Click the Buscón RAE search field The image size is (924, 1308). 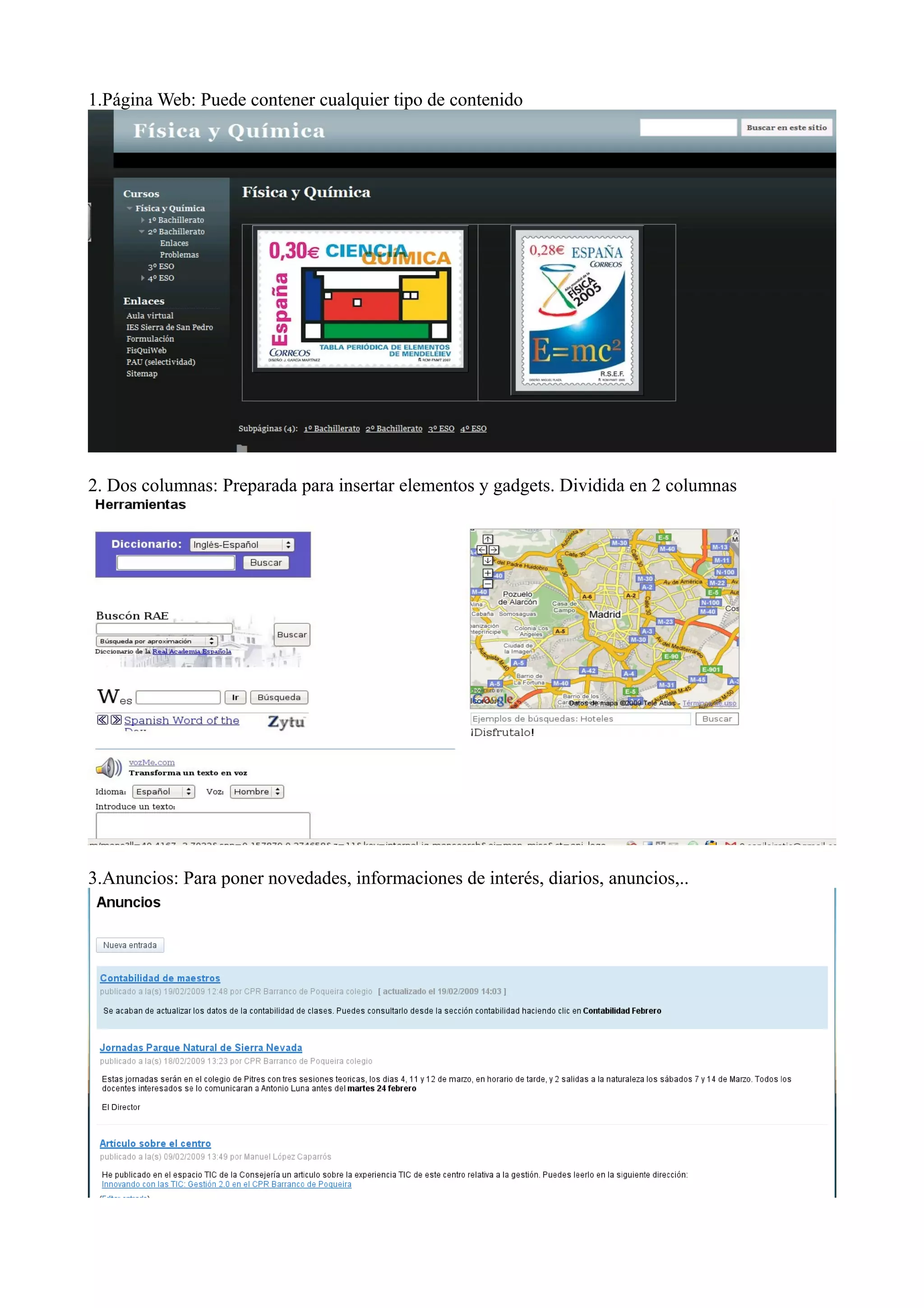coord(165,628)
